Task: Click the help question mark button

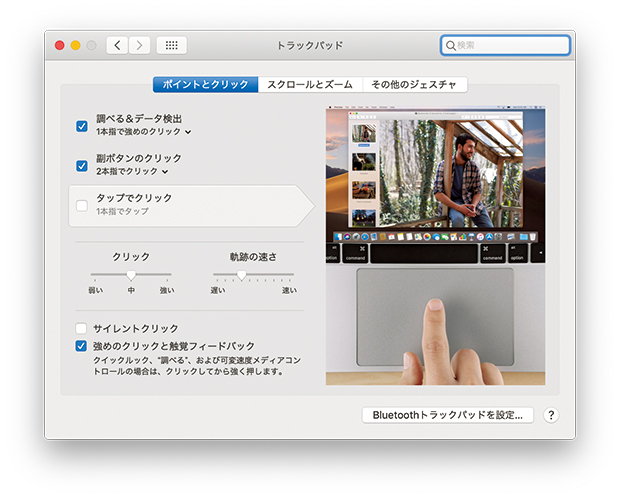Action: pyautogui.click(x=551, y=415)
